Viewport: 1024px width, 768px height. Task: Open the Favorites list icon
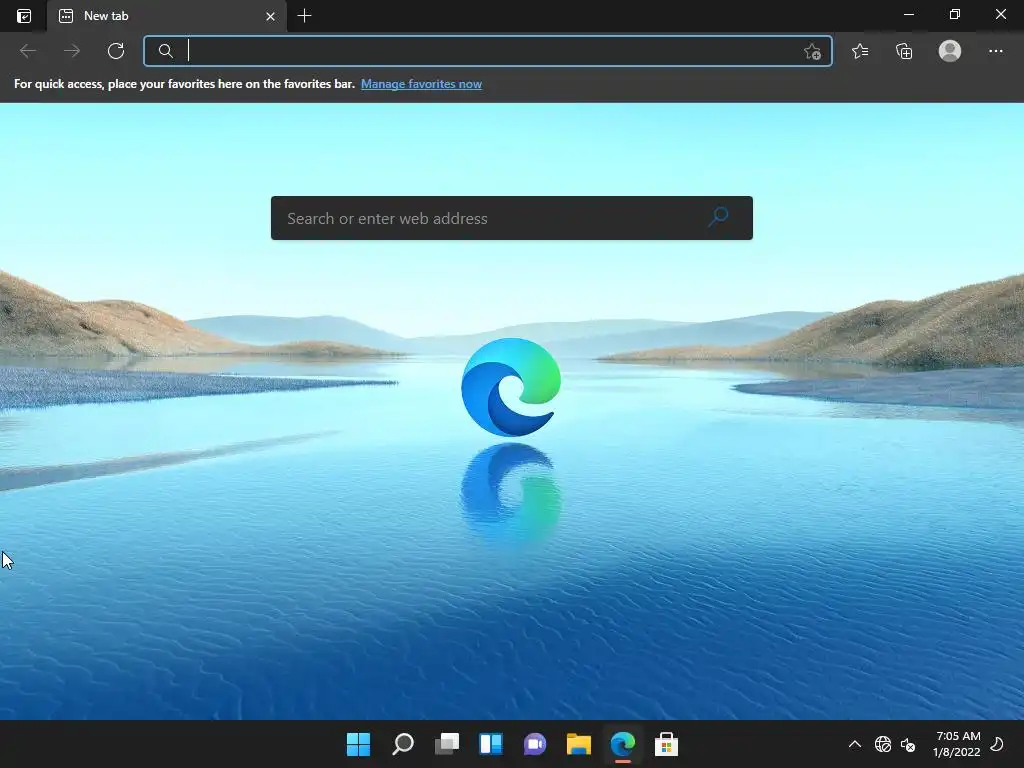tap(860, 51)
